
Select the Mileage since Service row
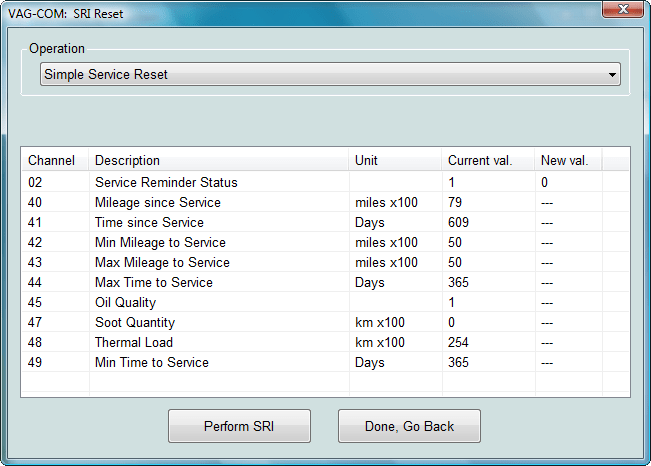325,202
